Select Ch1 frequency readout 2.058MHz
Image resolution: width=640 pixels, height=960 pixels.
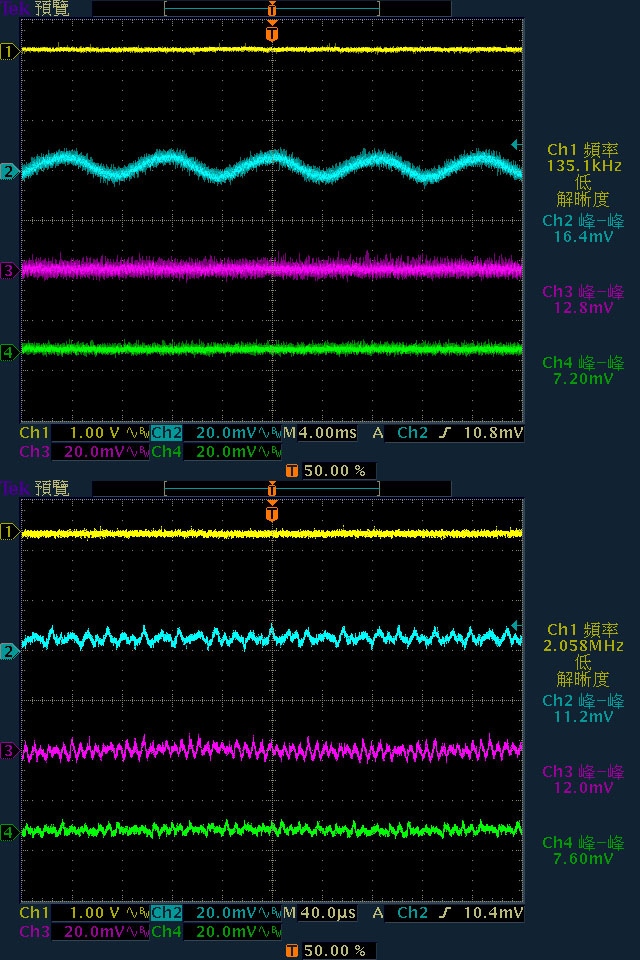point(584,646)
